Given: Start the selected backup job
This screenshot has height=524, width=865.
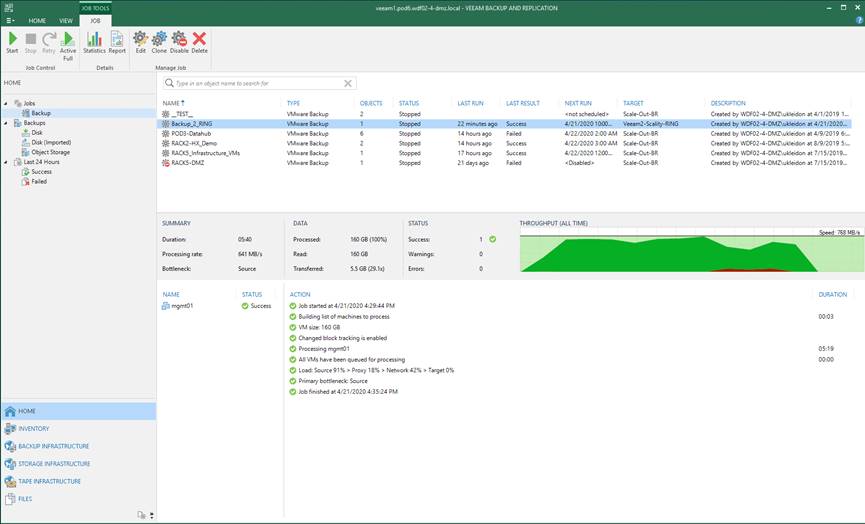Looking at the screenshot, I should click(12, 42).
